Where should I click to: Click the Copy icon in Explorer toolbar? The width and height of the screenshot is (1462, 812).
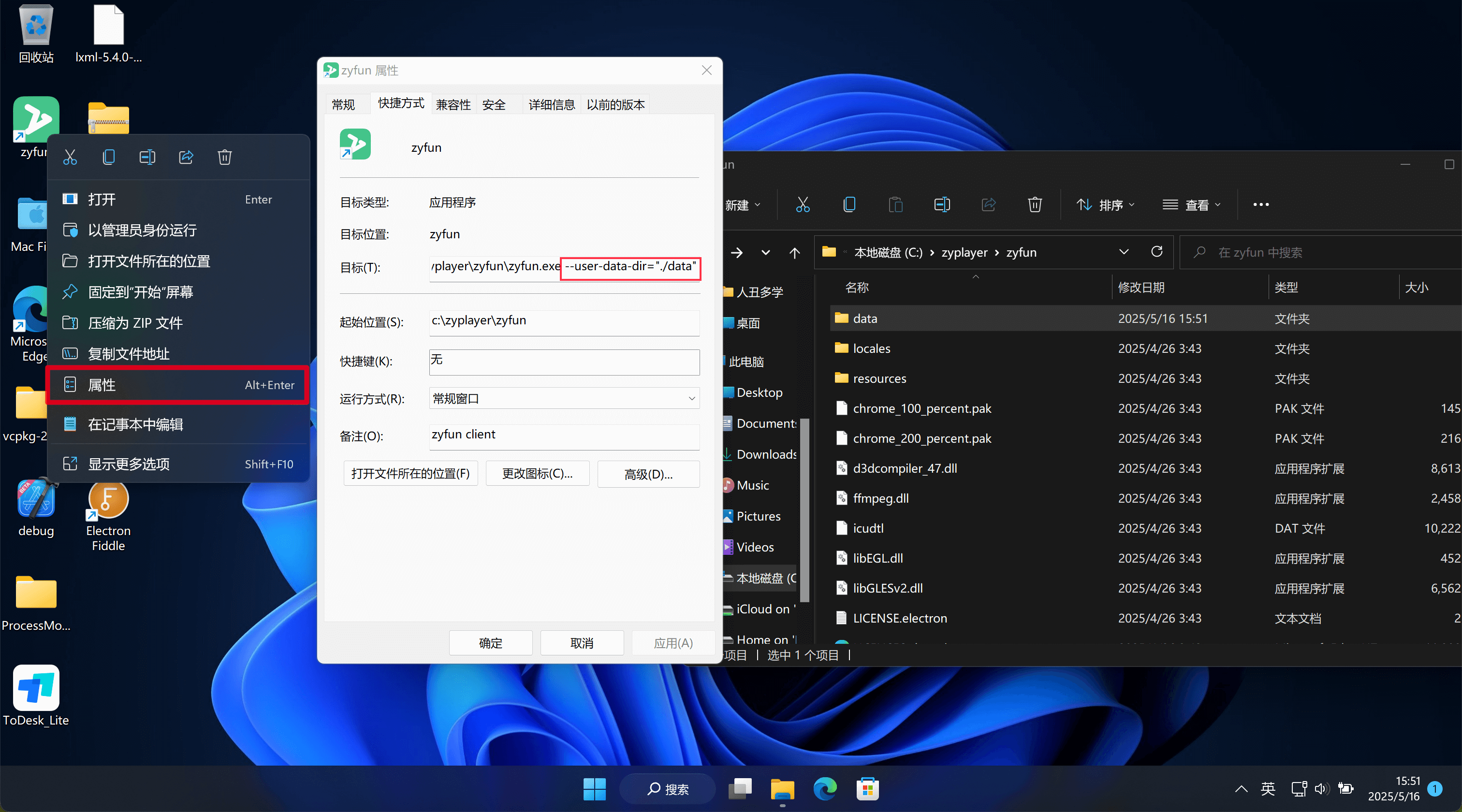coord(848,204)
